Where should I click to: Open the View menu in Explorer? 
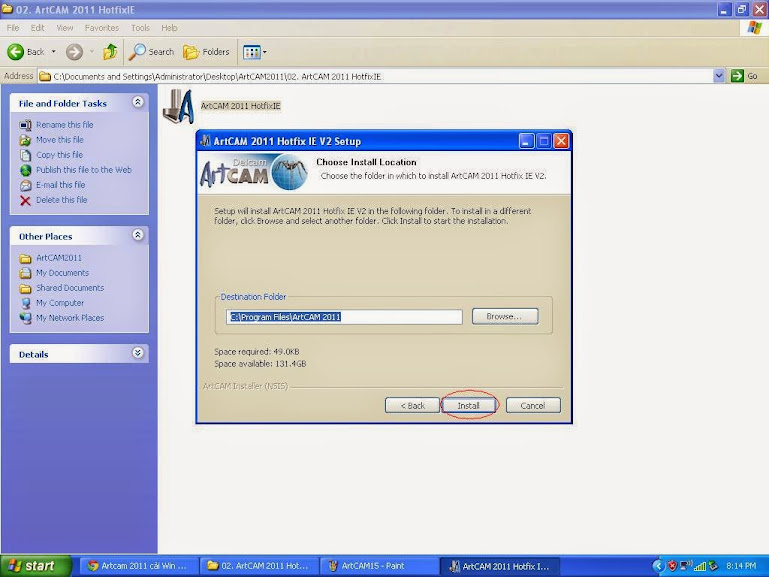(64, 28)
